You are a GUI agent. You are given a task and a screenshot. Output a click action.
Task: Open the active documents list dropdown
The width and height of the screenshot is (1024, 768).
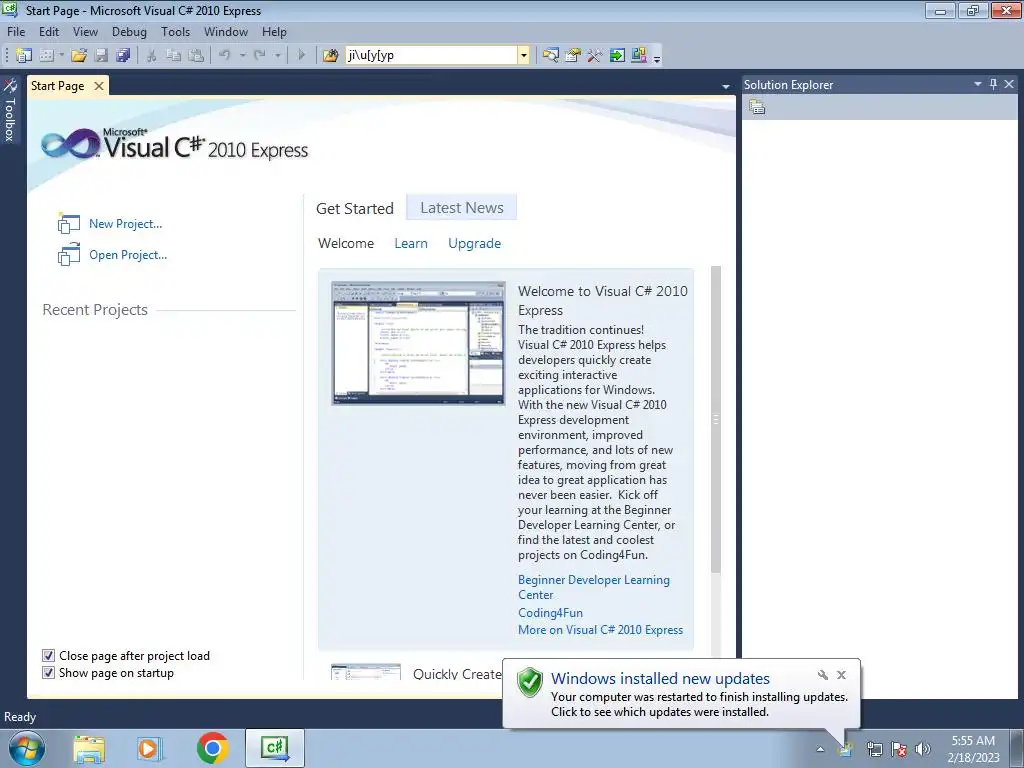(x=726, y=86)
